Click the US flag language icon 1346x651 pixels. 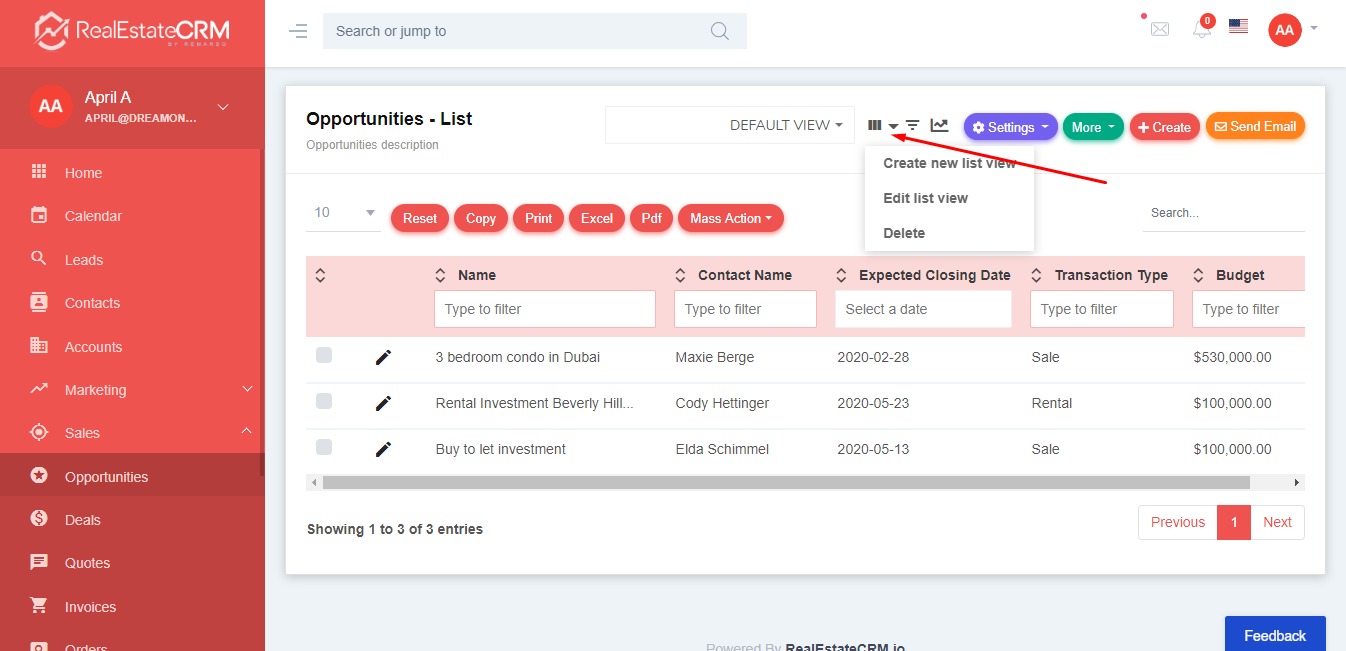pos(1238,27)
